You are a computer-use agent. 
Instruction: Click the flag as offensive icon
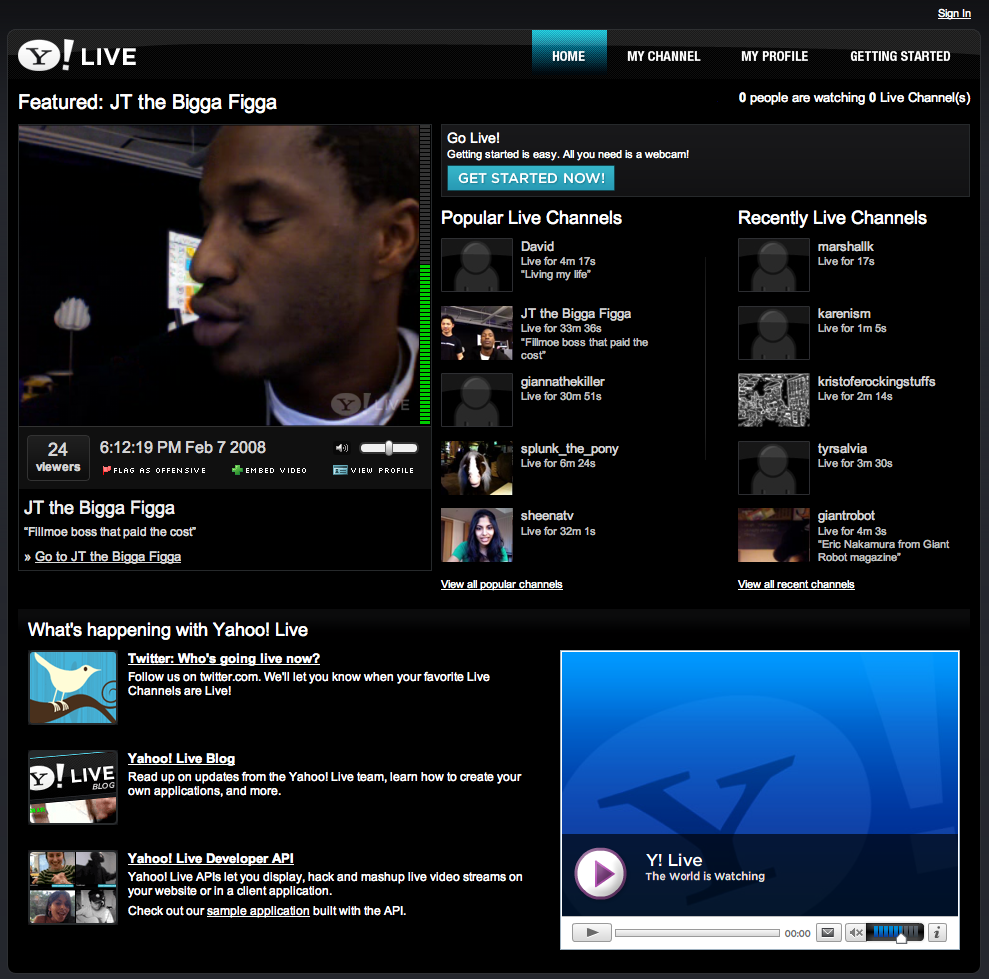(107, 470)
